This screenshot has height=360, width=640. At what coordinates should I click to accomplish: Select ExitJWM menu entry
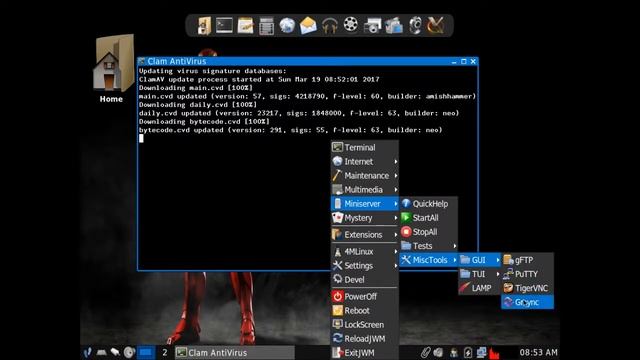(364, 353)
